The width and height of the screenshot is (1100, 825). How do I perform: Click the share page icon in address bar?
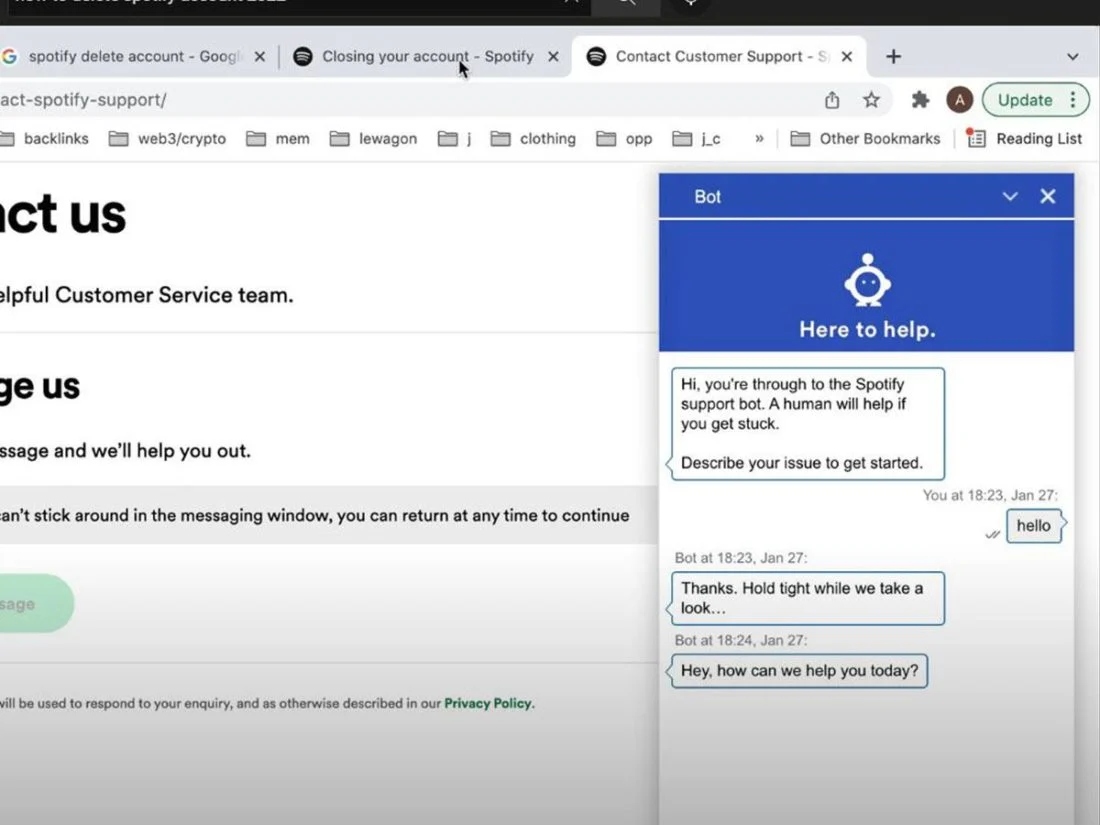coord(832,100)
